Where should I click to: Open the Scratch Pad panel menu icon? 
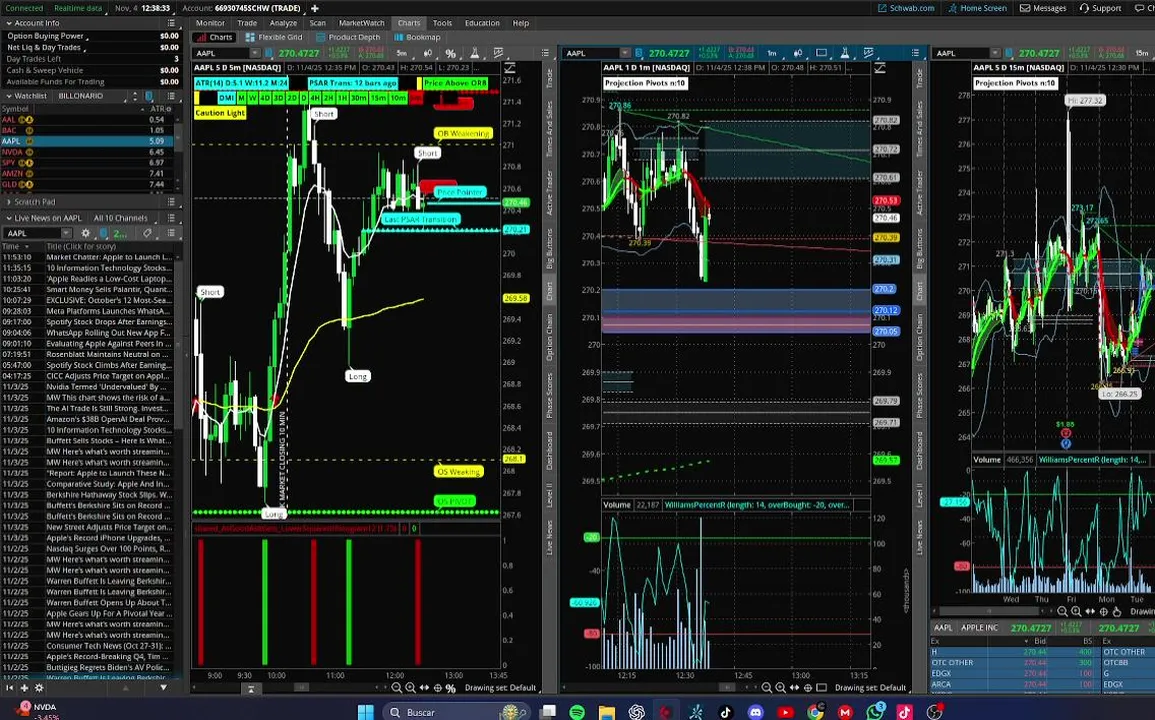pos(171,202)
